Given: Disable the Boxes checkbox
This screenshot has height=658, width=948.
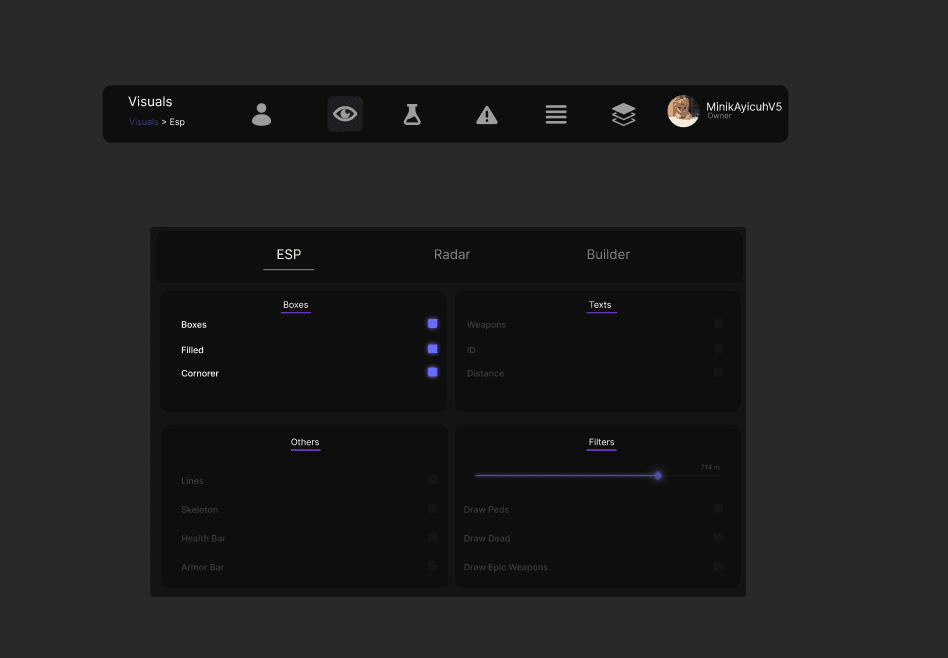Looking at the screenshot, I should [x=432, y=324].
